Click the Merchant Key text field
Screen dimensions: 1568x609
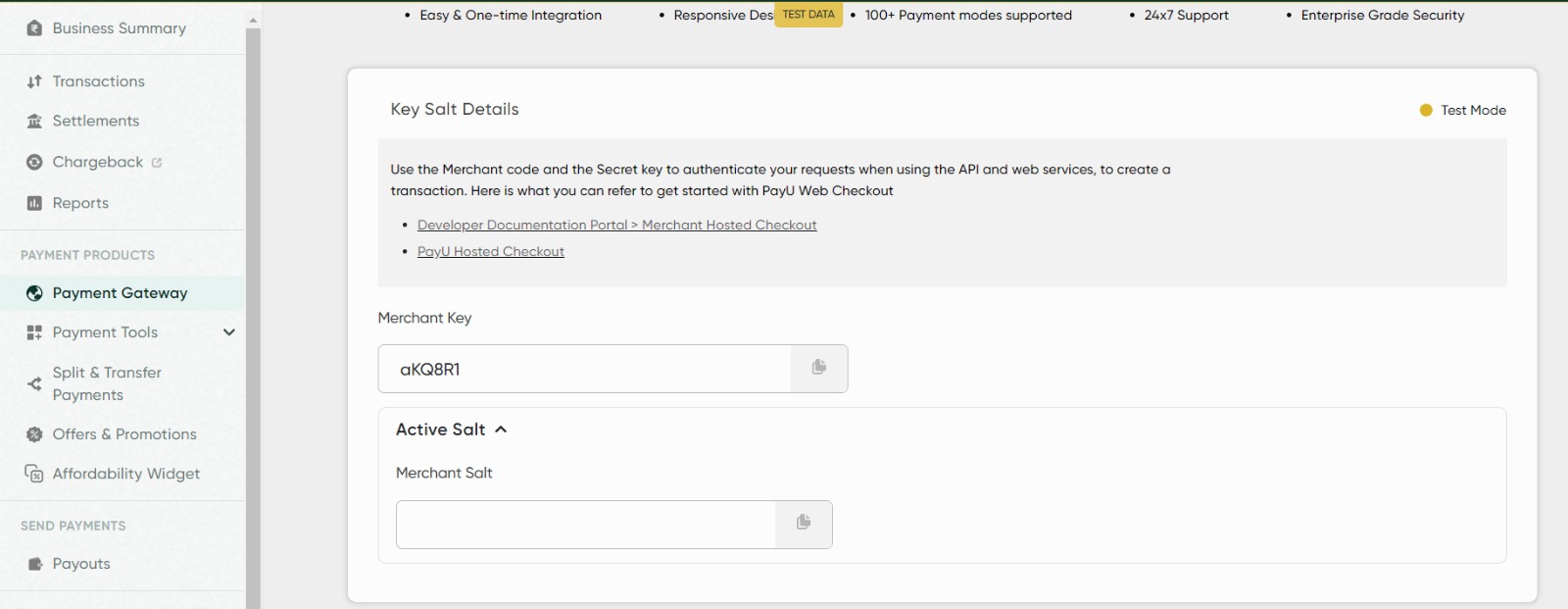point(584,369)
